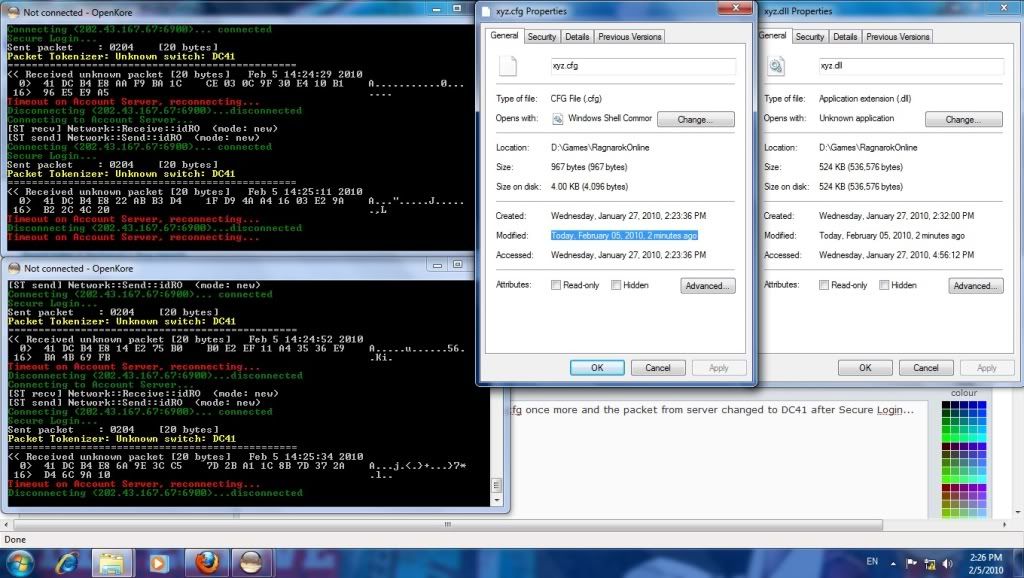Click Done status bar text

(x=15, y=539)
